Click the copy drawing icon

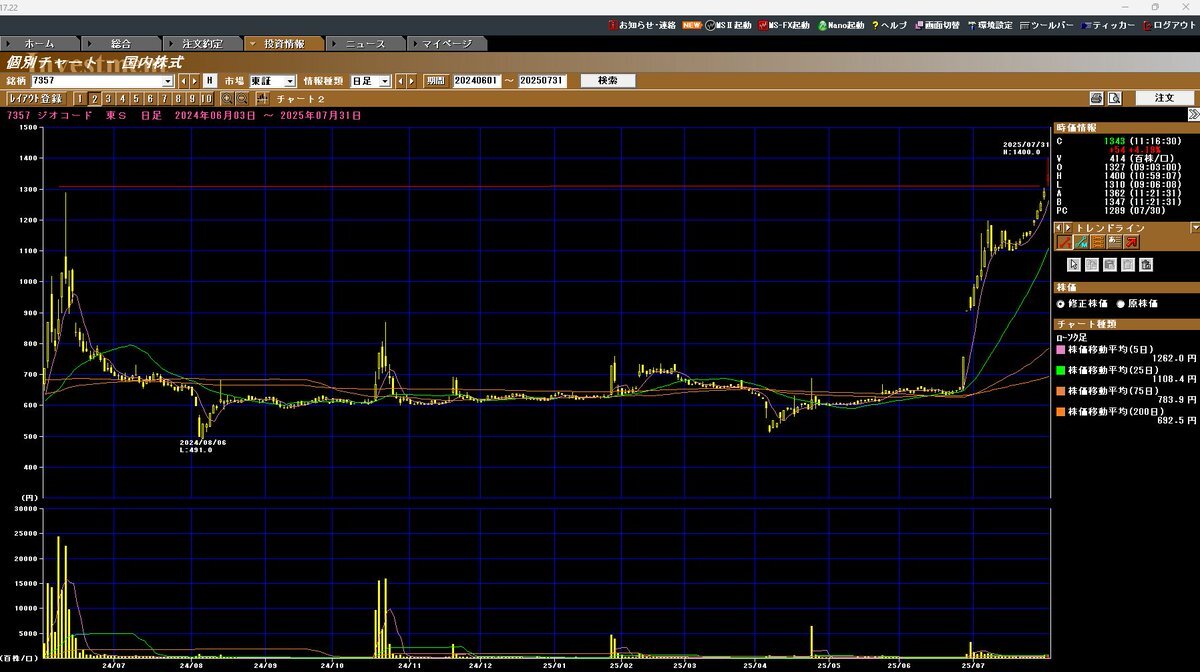pos(1092,265)
